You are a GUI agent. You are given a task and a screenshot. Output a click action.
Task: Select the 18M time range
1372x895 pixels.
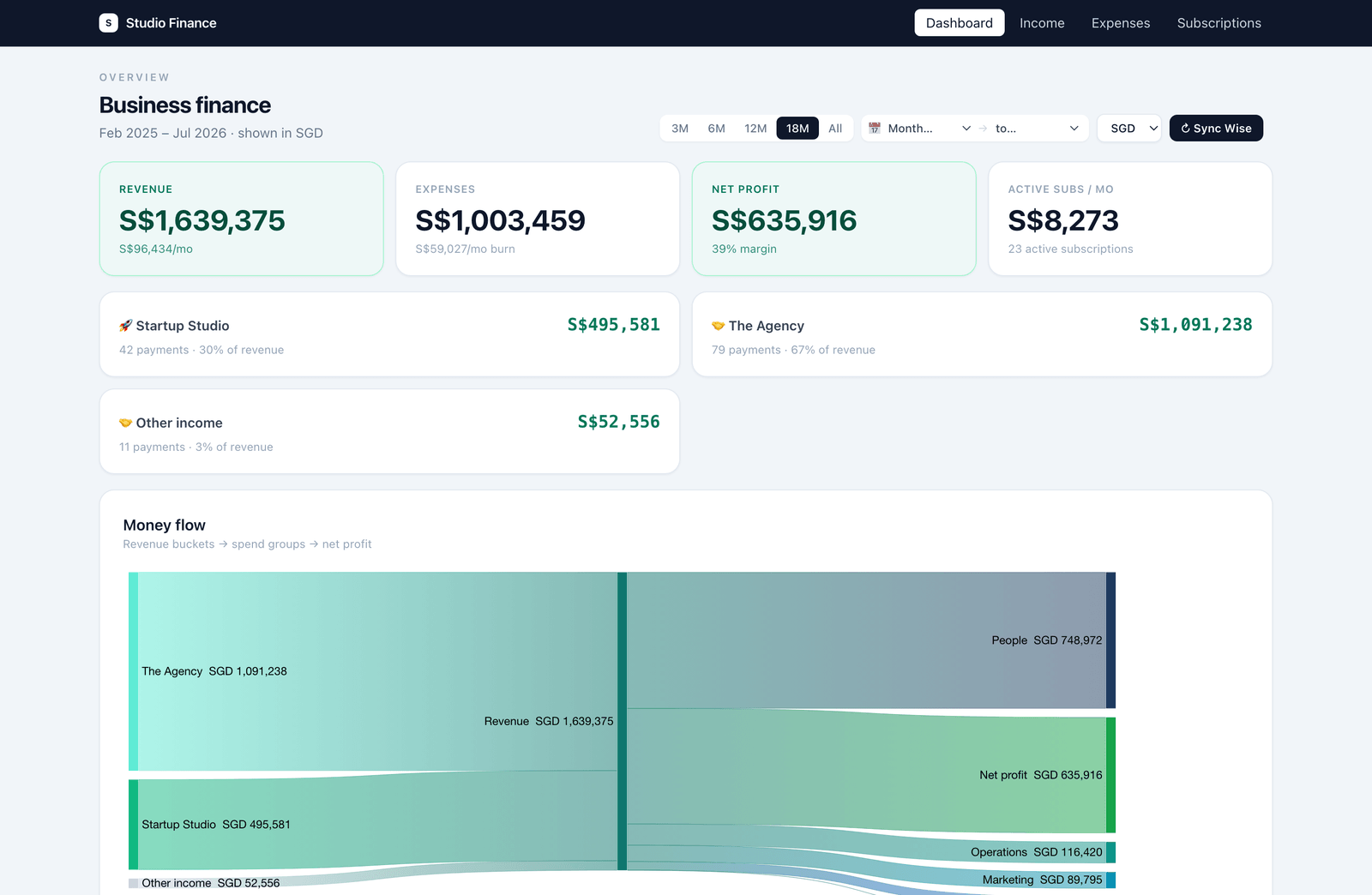pos(797,128)
